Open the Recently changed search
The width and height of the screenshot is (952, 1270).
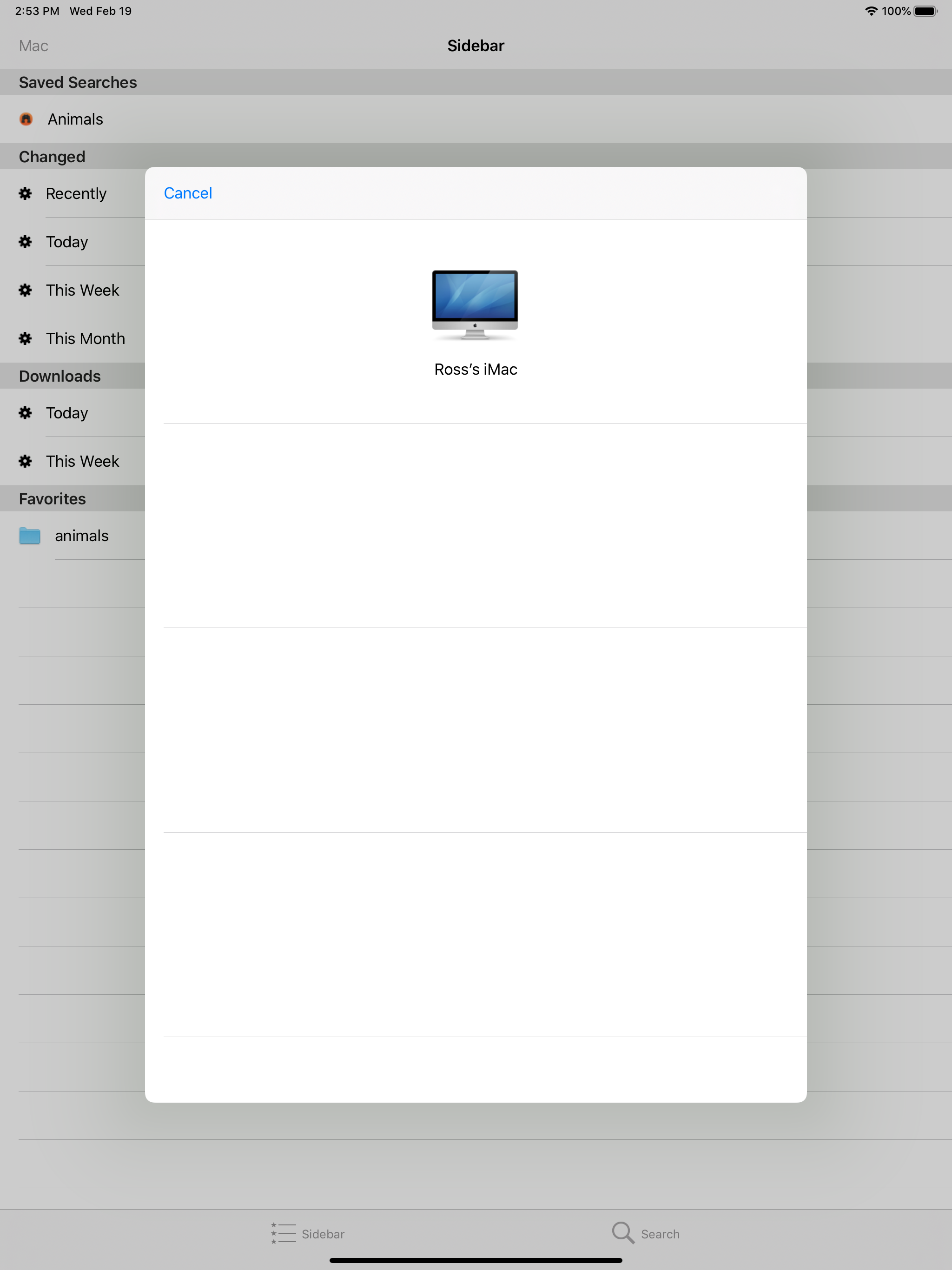coord(76,193)
